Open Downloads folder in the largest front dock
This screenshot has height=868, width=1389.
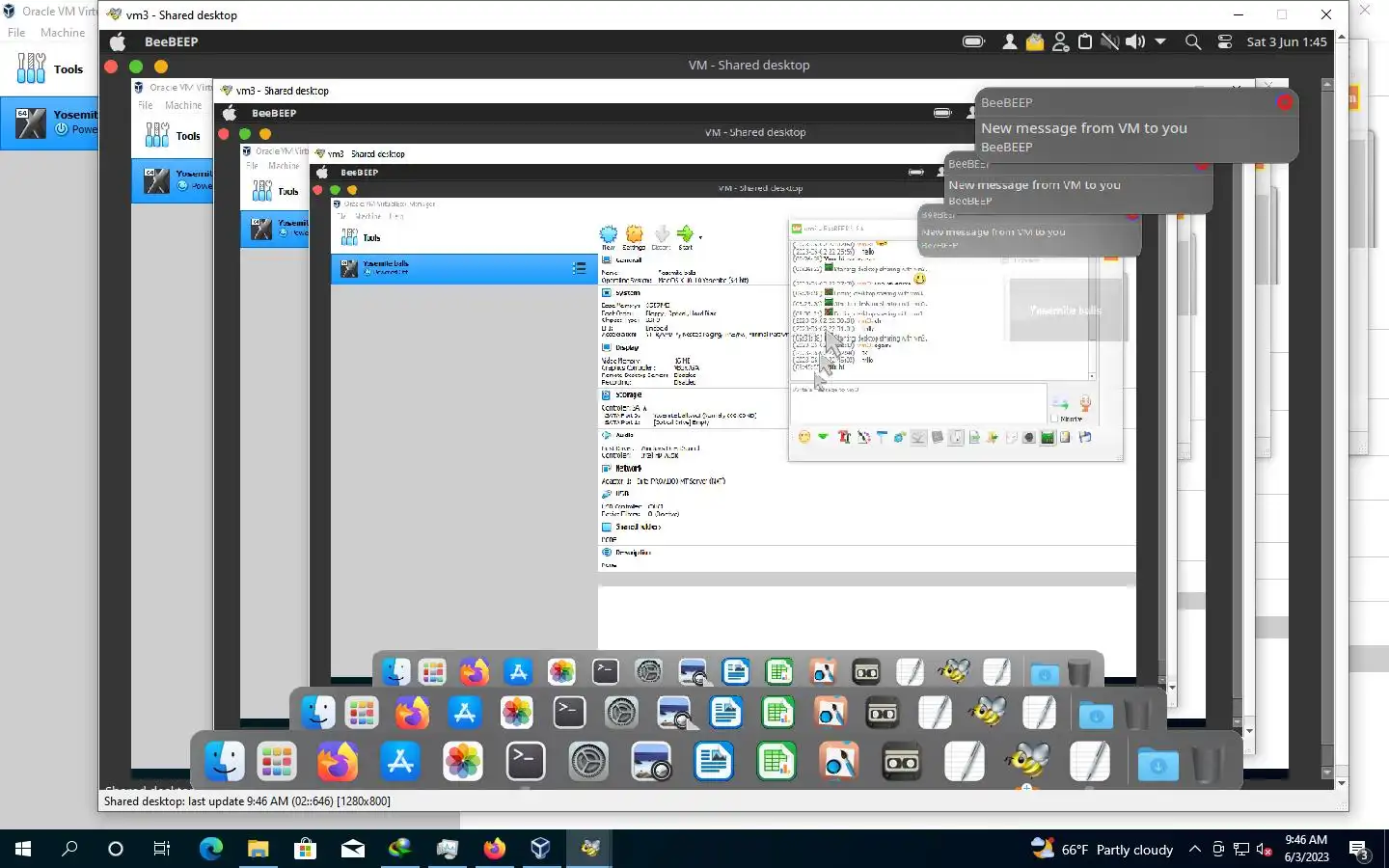pyautogui.click(x=1157, y=764)
